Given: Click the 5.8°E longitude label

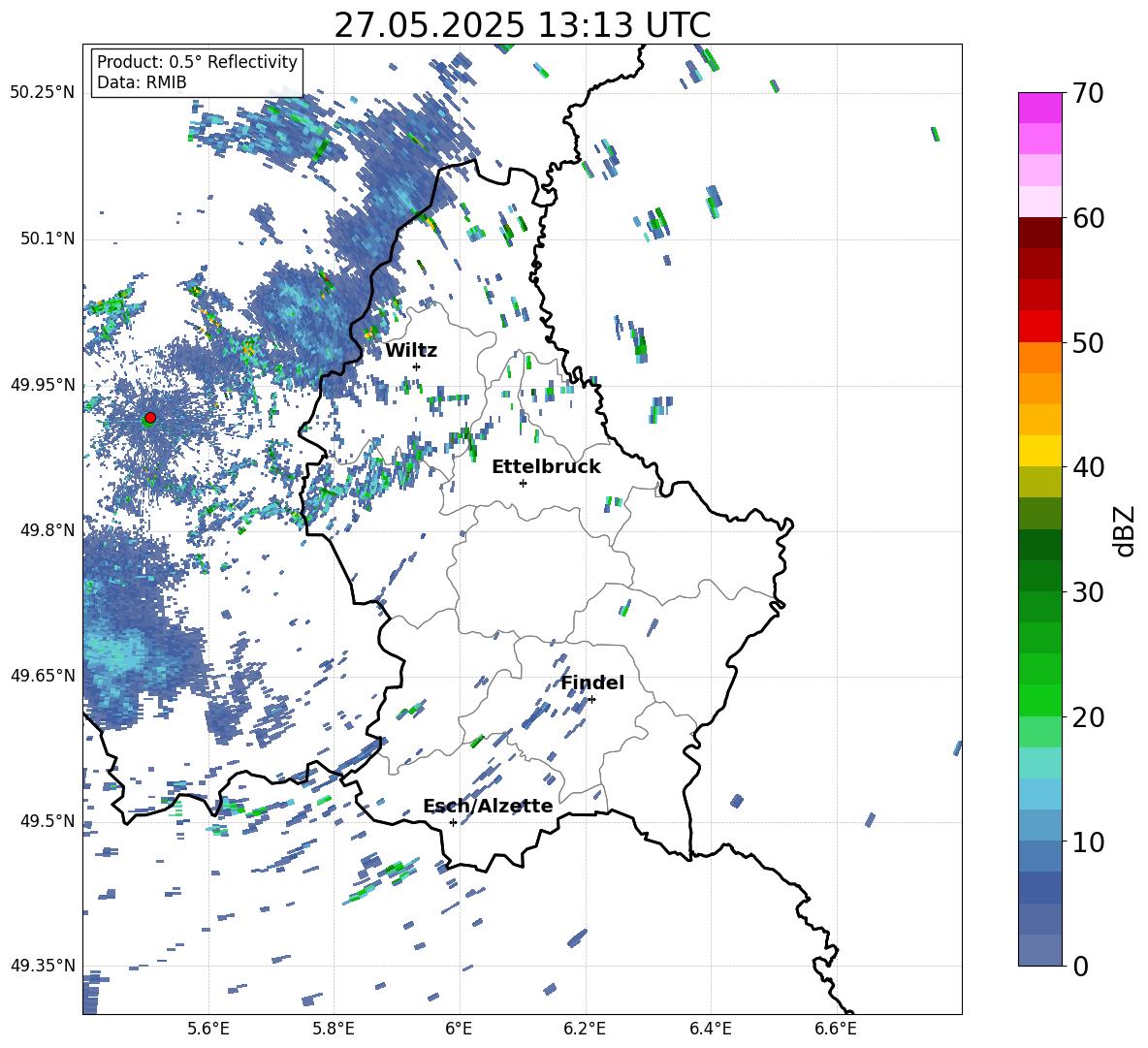Looking at the screenshot, I should click(x=334, y=1029).
